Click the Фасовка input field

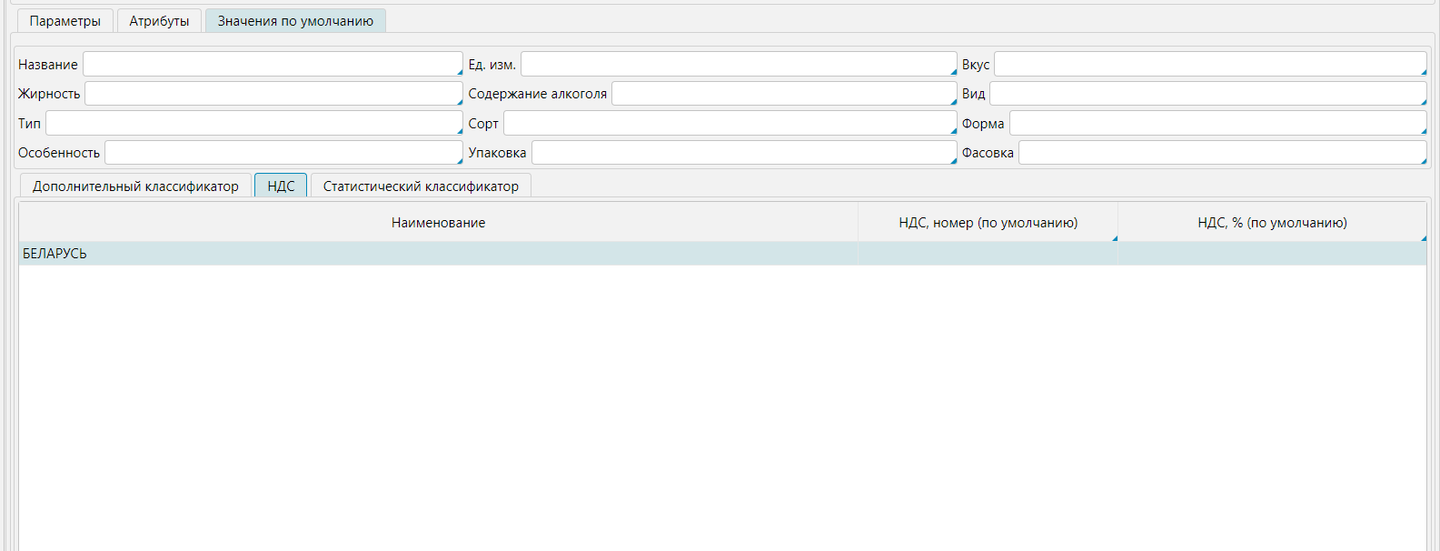(1221, 153)
